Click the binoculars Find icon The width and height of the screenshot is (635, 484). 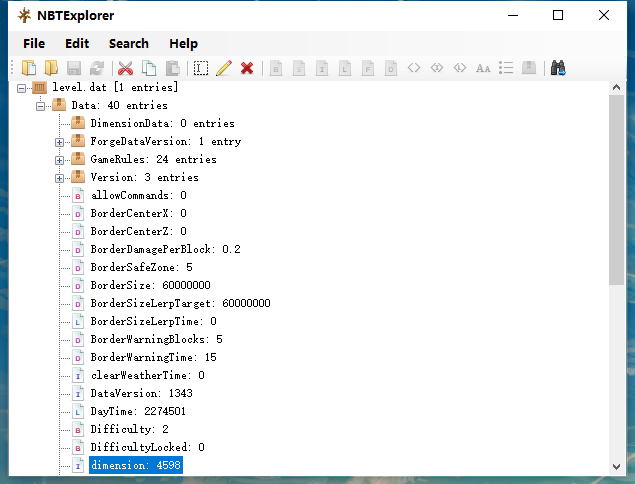click(559, 68)
